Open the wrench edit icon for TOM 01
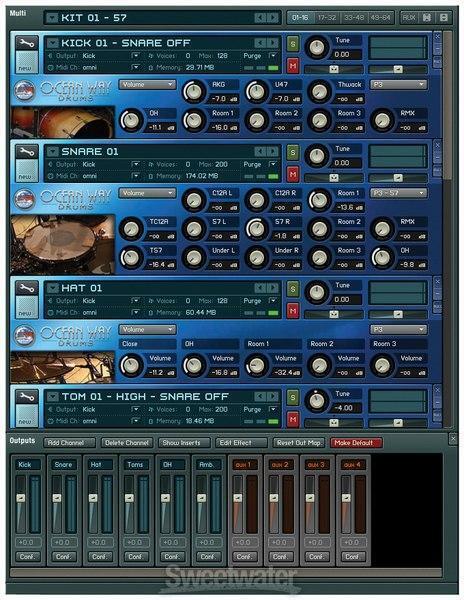 (27, 397)
